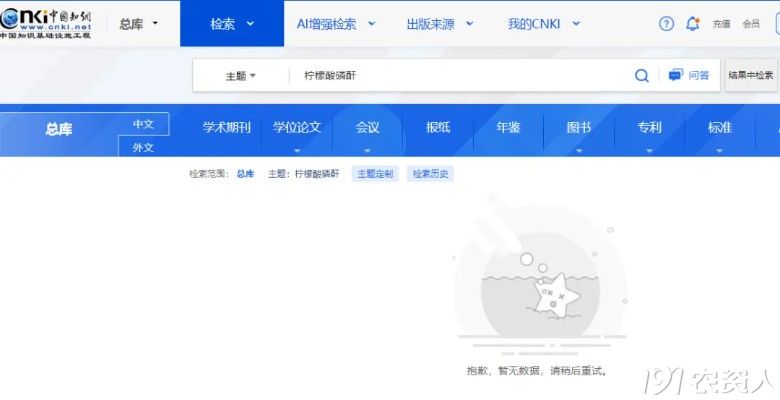Screen dimensions: 780x400
Task: Open the 报纸 tab
Action: pos(438,127)
